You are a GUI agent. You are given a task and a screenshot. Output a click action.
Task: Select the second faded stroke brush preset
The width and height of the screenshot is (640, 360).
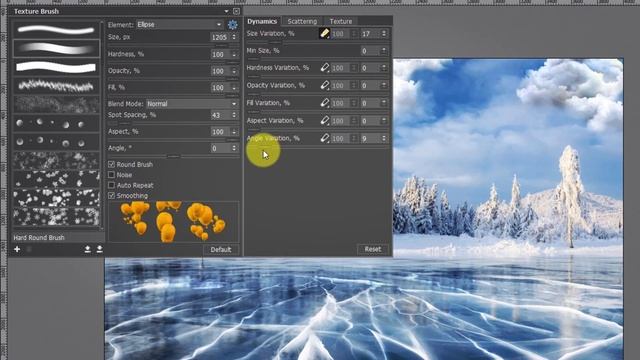coord(56,48)
